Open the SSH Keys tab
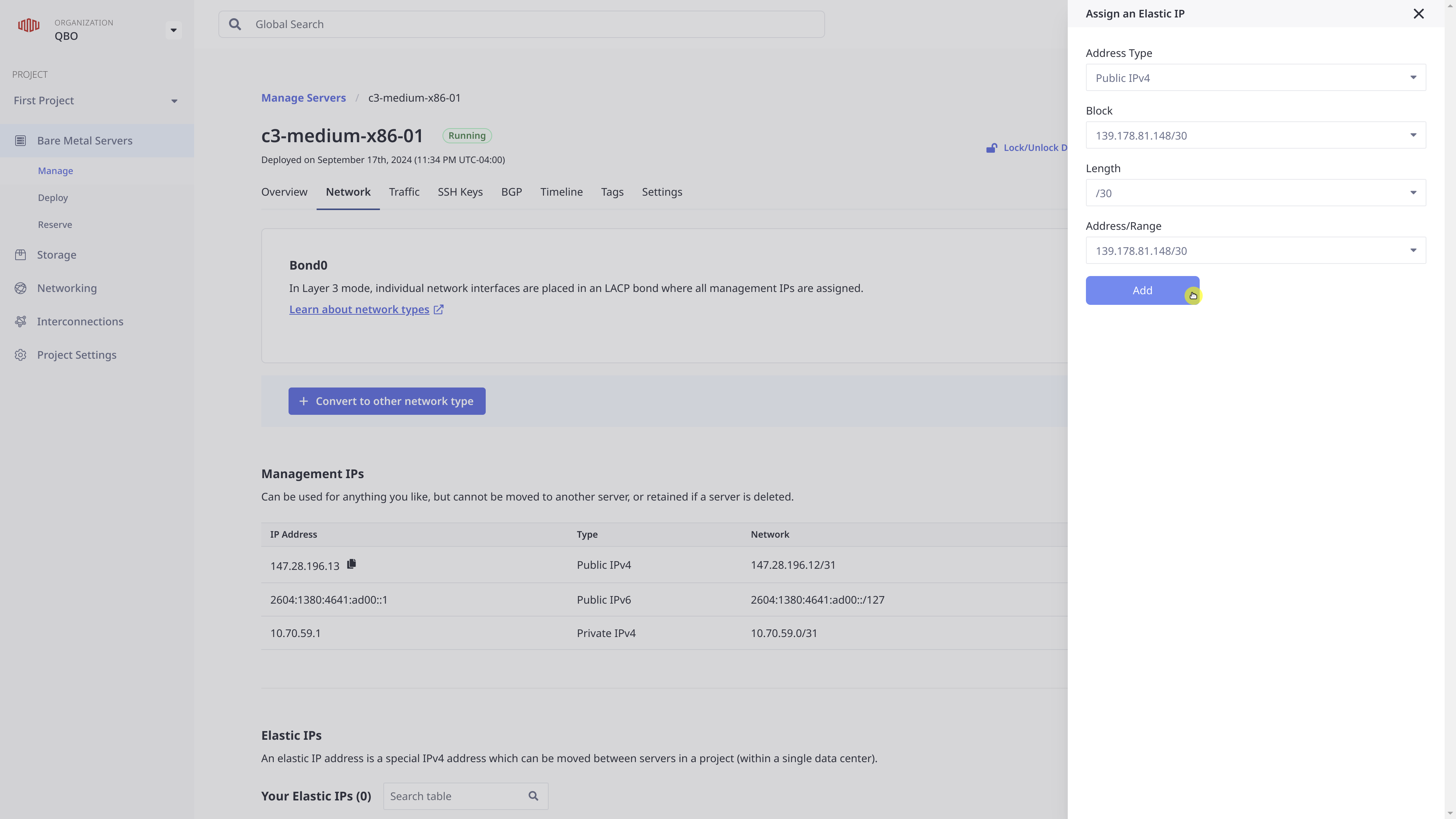 [x=460, y=192]
